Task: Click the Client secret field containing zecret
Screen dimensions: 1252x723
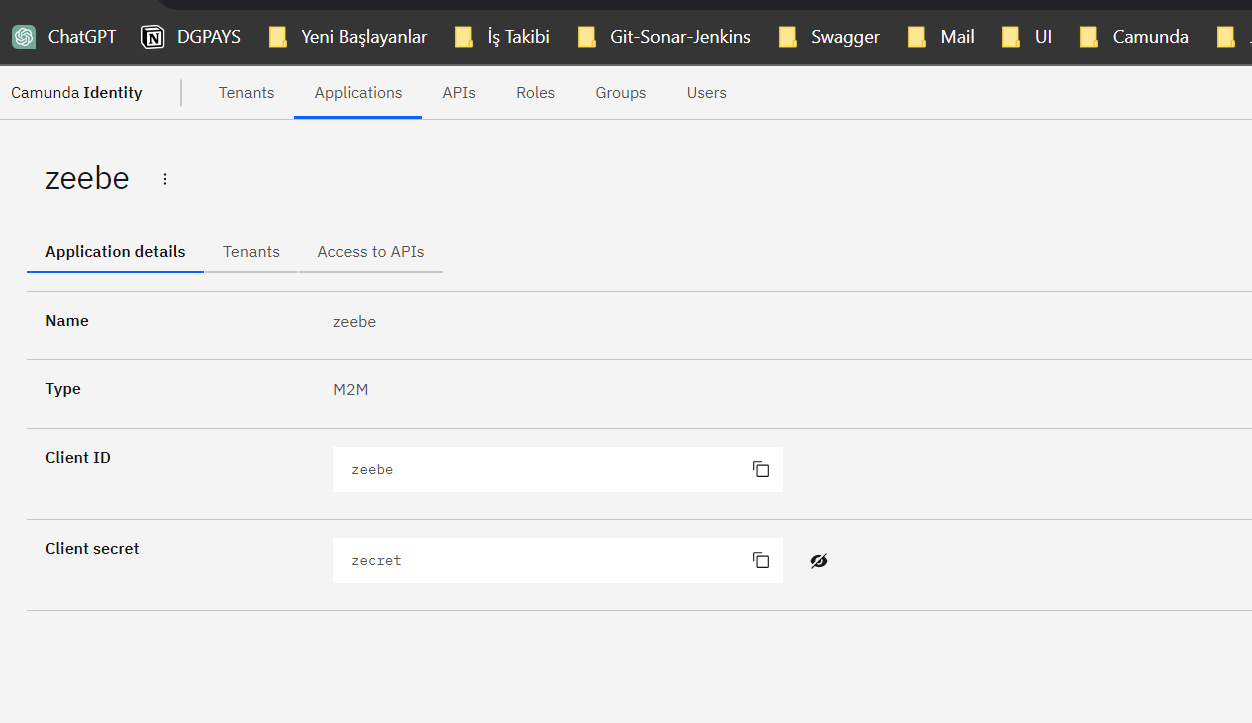Action: point(558,560)
